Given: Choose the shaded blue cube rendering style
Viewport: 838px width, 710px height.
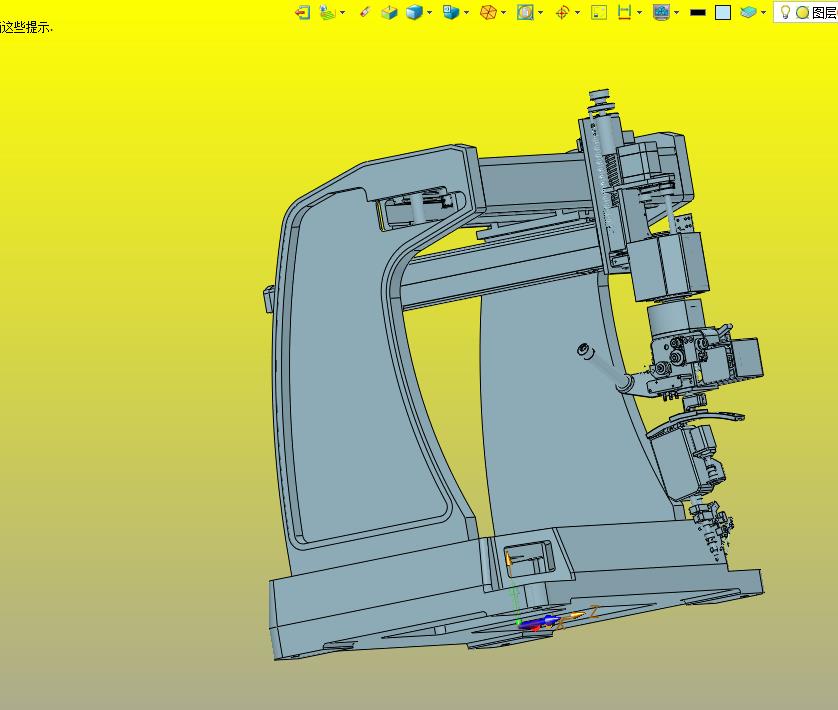Looking at the screenshot, I should [x=414, y=12].
